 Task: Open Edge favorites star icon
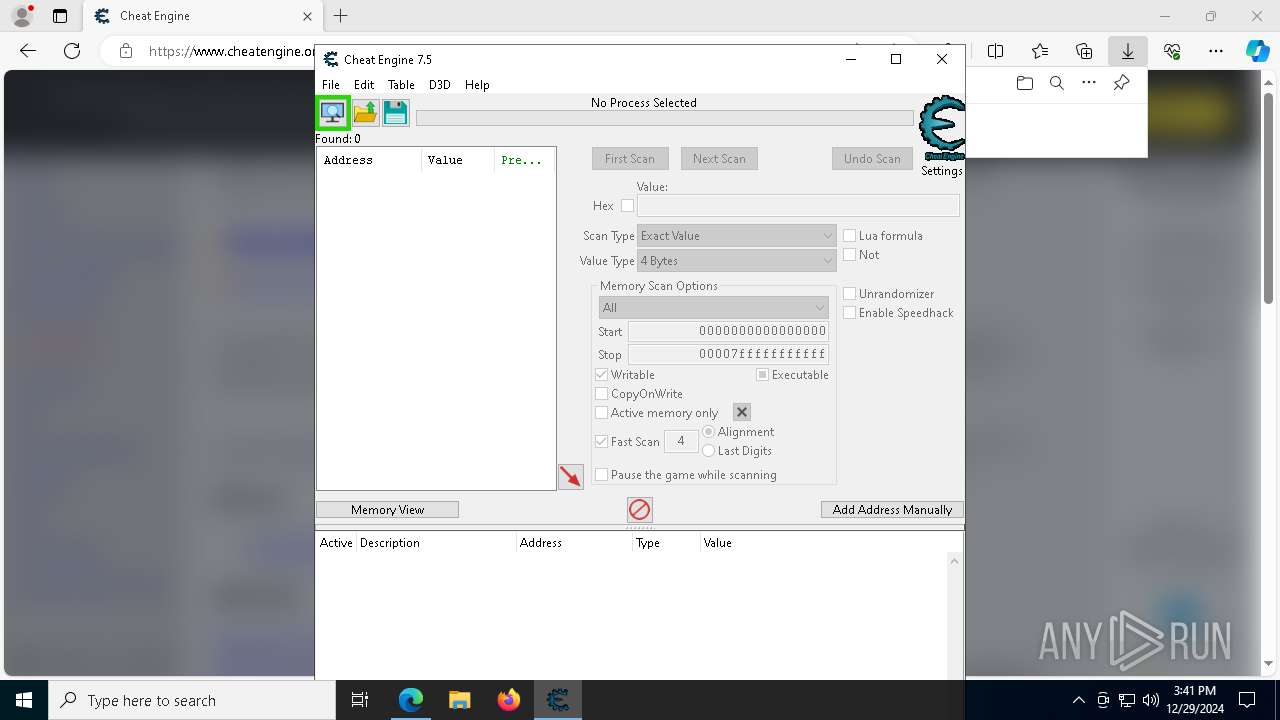1040,51
